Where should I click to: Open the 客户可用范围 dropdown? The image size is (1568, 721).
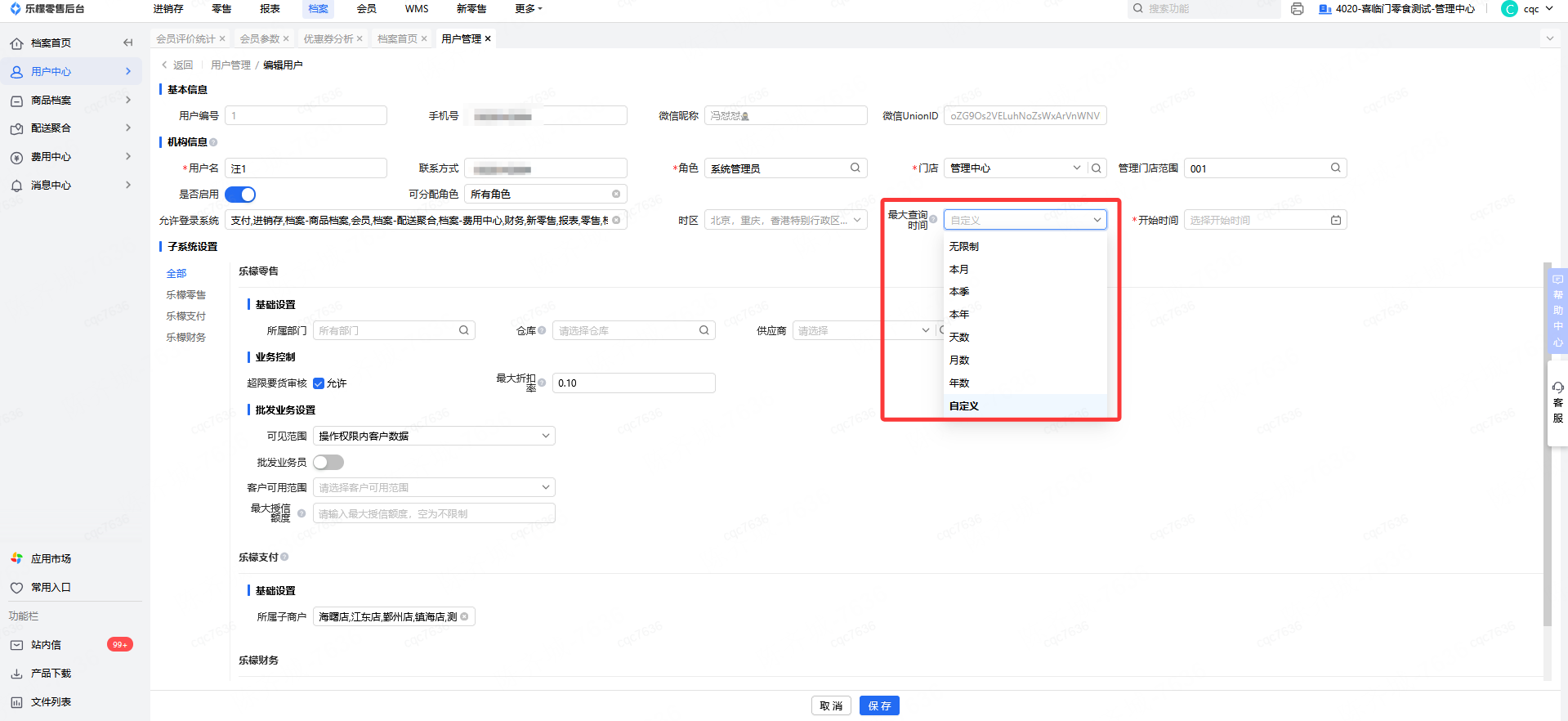(434, 487)
